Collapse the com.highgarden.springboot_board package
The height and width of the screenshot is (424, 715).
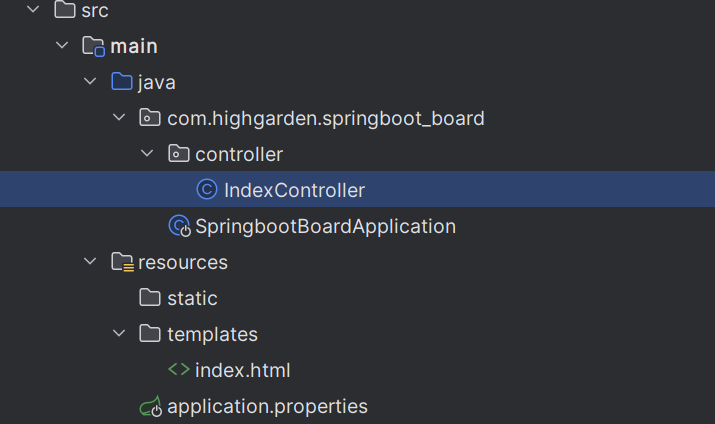[x=119, y=117]
